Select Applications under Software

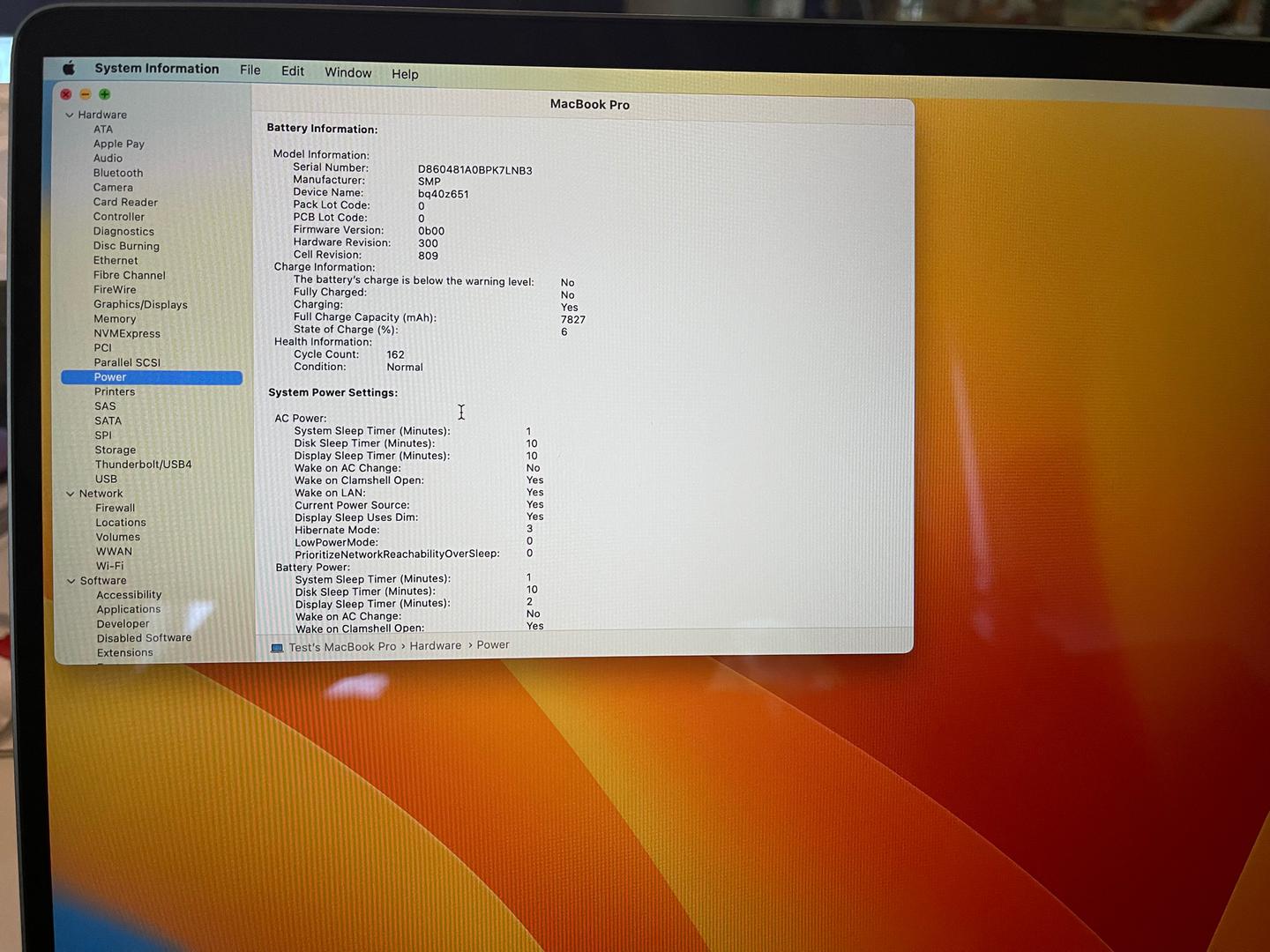tap(130, 609)
